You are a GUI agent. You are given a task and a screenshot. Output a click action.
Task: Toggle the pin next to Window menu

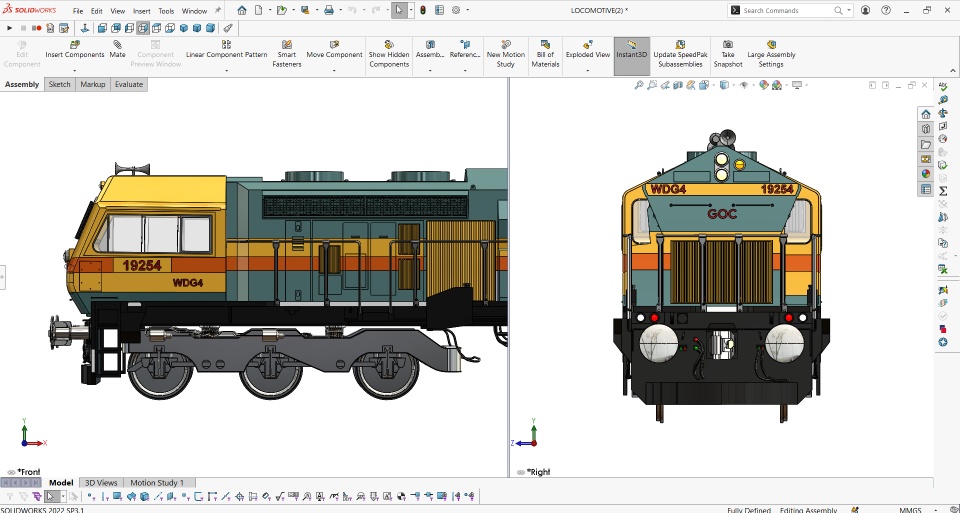pyautogui.click(x=218, y=11)
